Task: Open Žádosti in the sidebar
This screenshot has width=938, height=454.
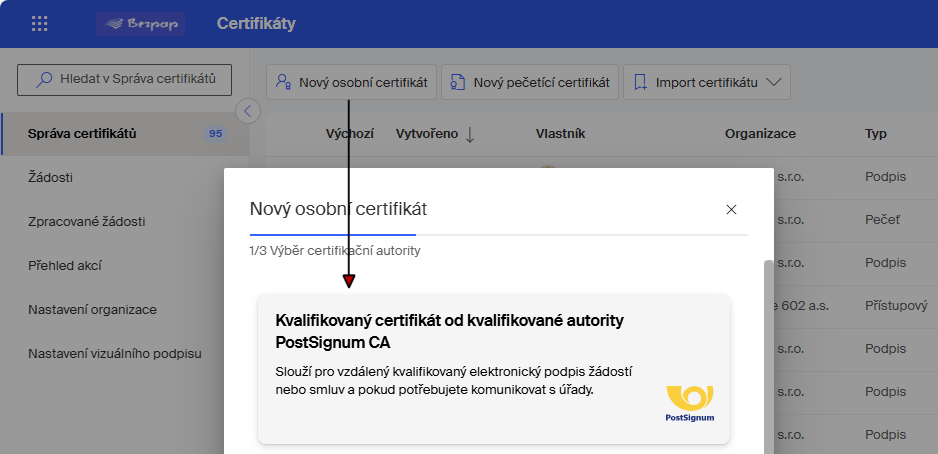Action: (51, 178)
